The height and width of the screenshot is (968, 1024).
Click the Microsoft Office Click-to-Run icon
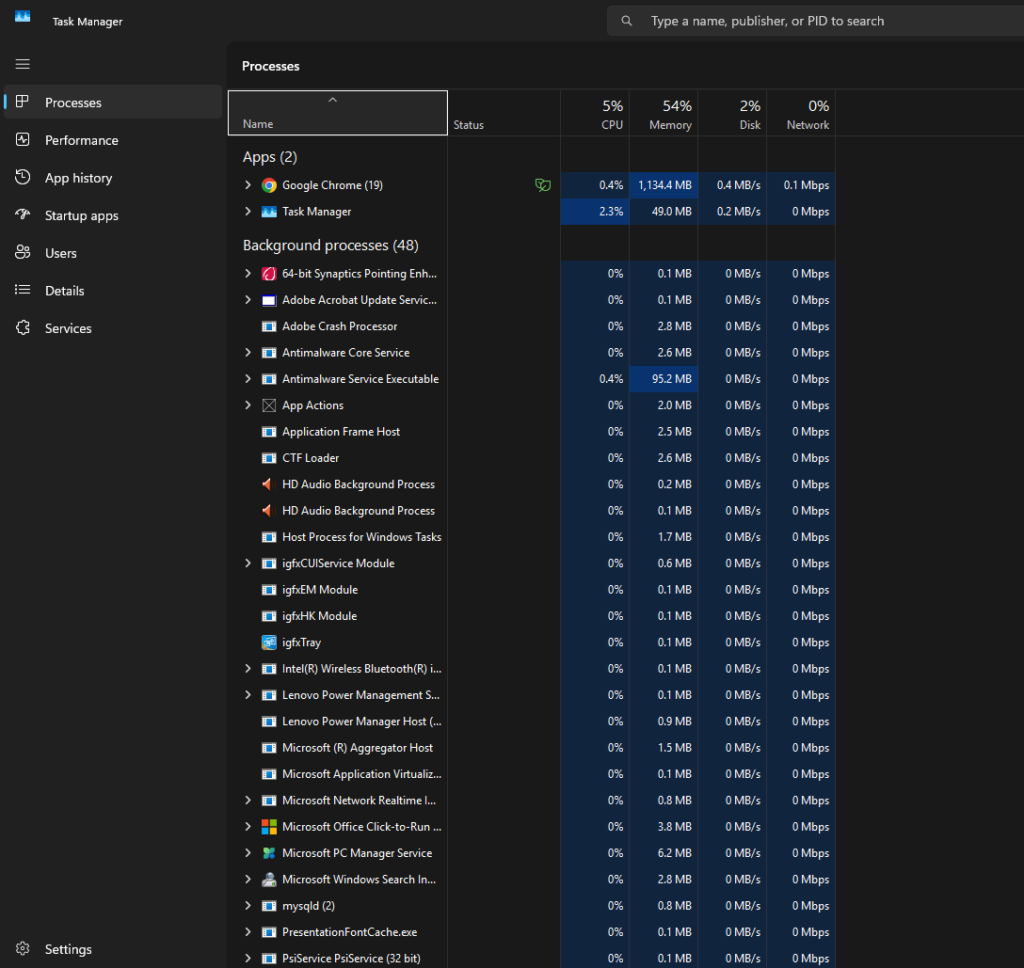(x=268, y=827)
